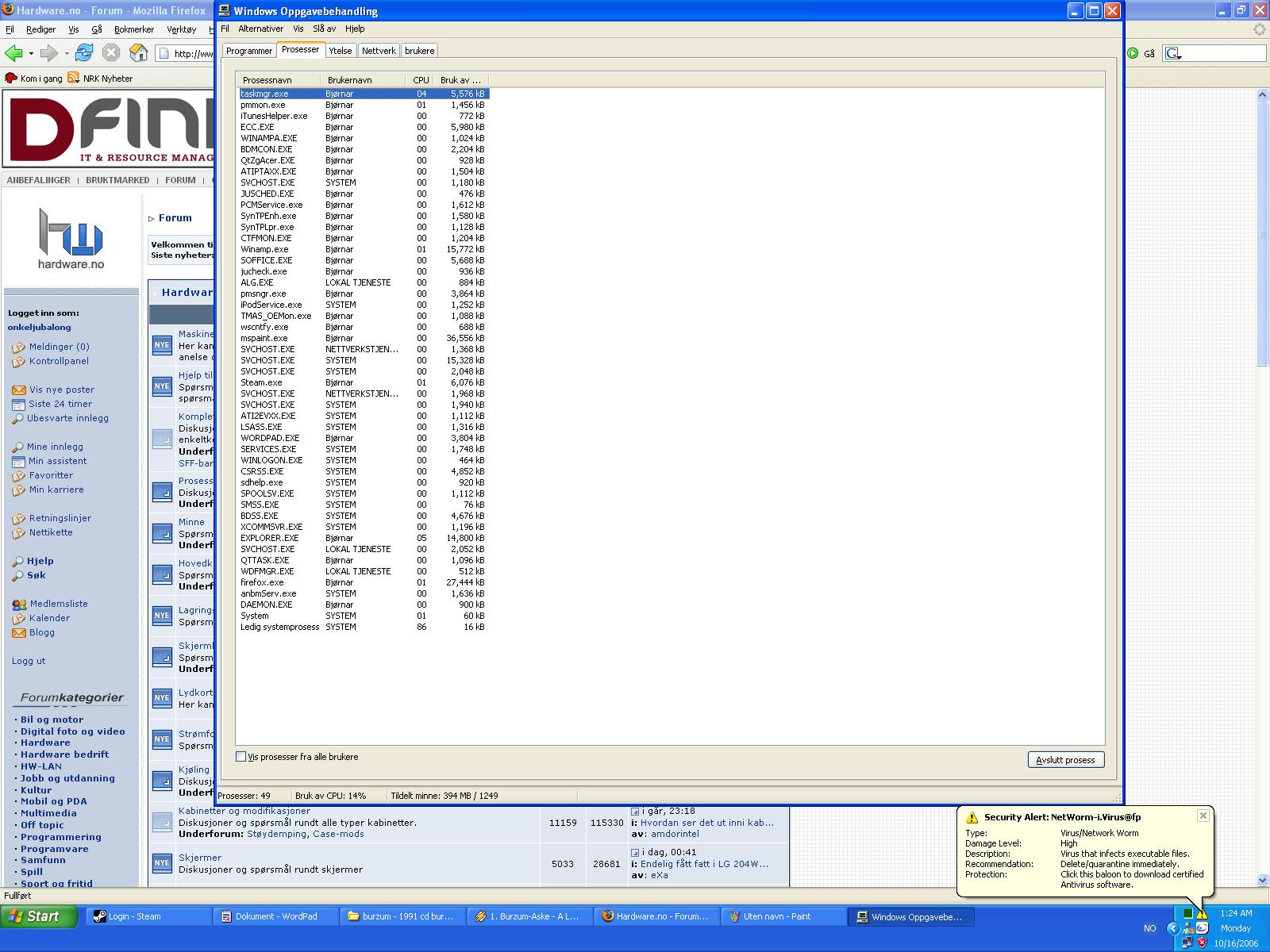Click green Go arrow in Firefox

pos(1133,53)
